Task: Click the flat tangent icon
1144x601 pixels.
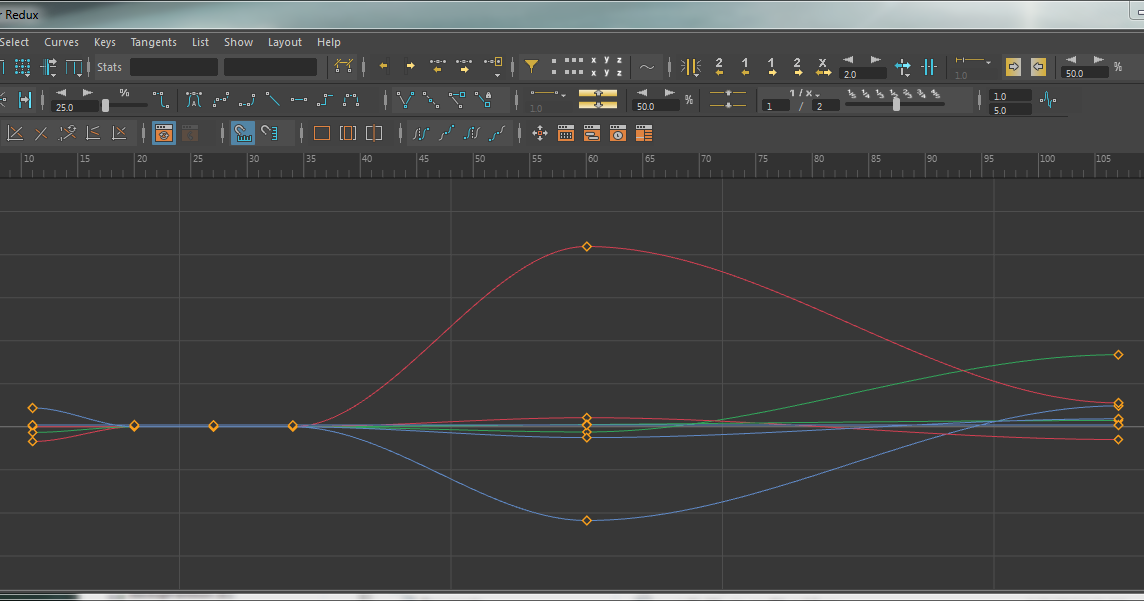Action: coord(299,98)
